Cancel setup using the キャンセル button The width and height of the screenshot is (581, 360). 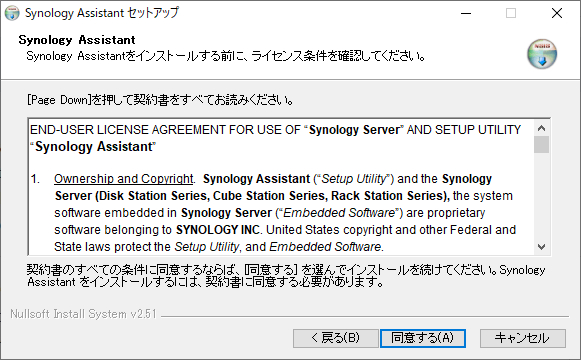pyautogui.click(x=523, y=338)
